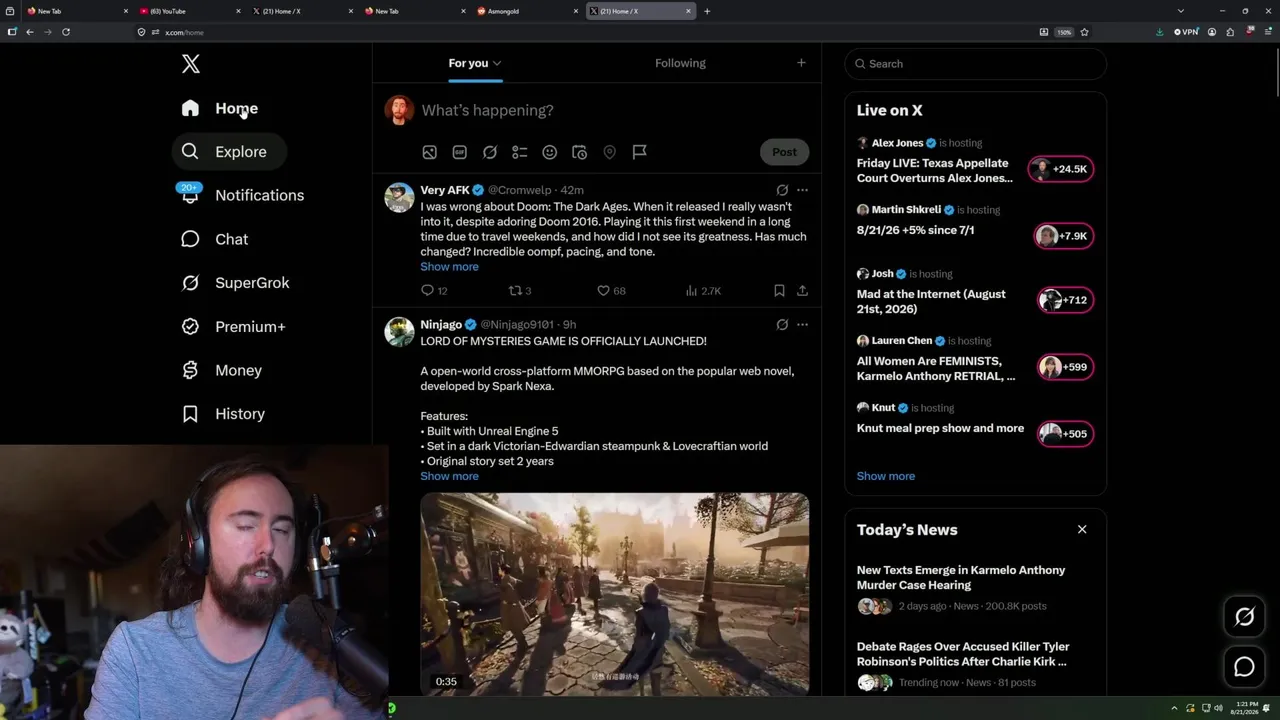Click the flag icon in the composer toolbar

[x=639, y=152]
